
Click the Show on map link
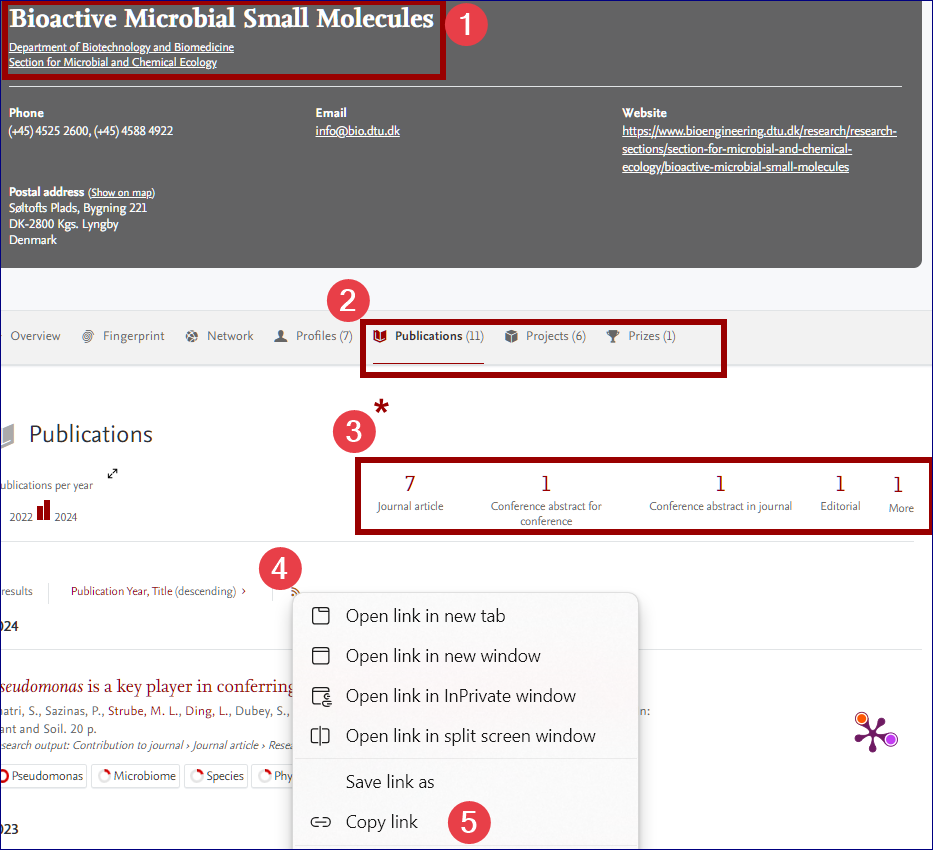coord(121,193)
